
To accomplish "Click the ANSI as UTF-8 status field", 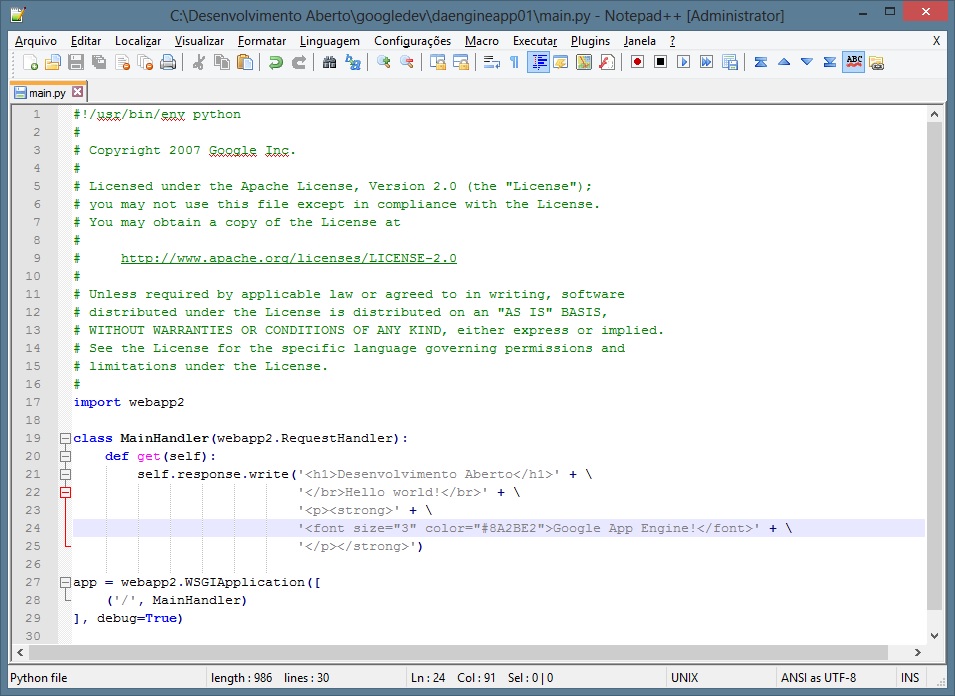I will 817,677.
